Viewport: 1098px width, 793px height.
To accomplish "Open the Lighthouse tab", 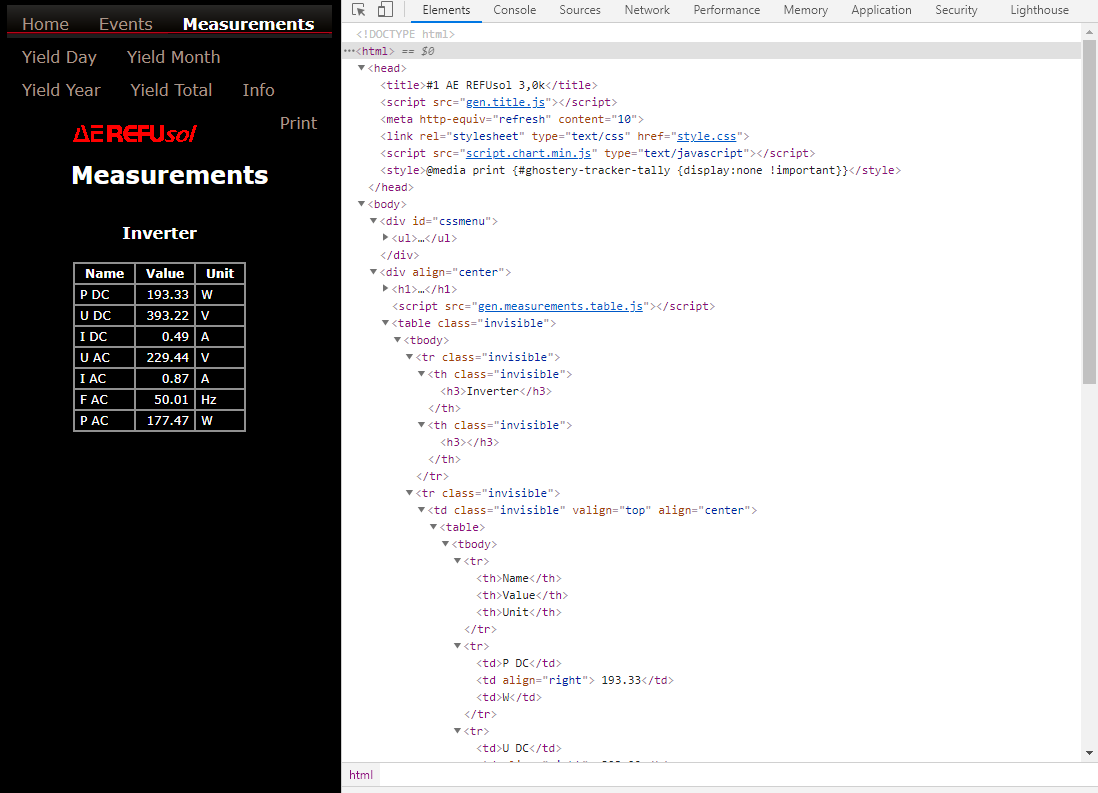I will point(1039,10).
